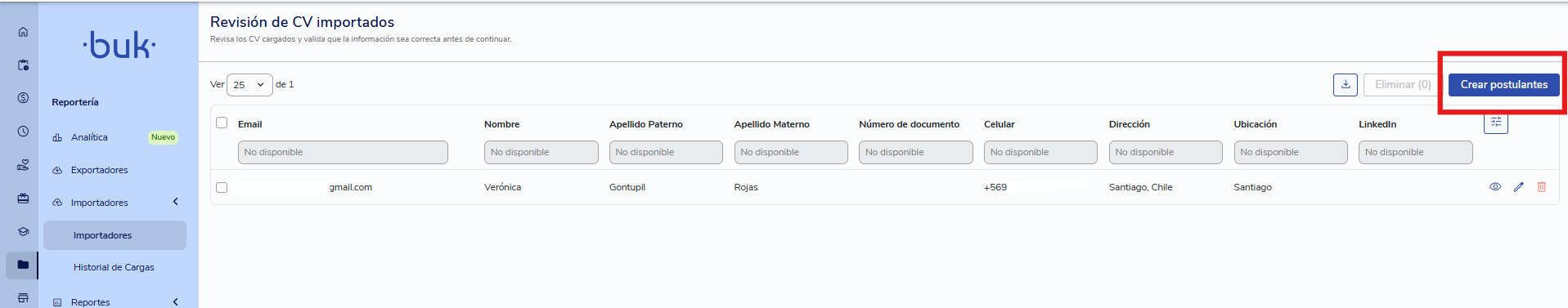This screenshot has width=1568, height=308.
Task: Click Crear postulantes button
Action: [1504, 84]
